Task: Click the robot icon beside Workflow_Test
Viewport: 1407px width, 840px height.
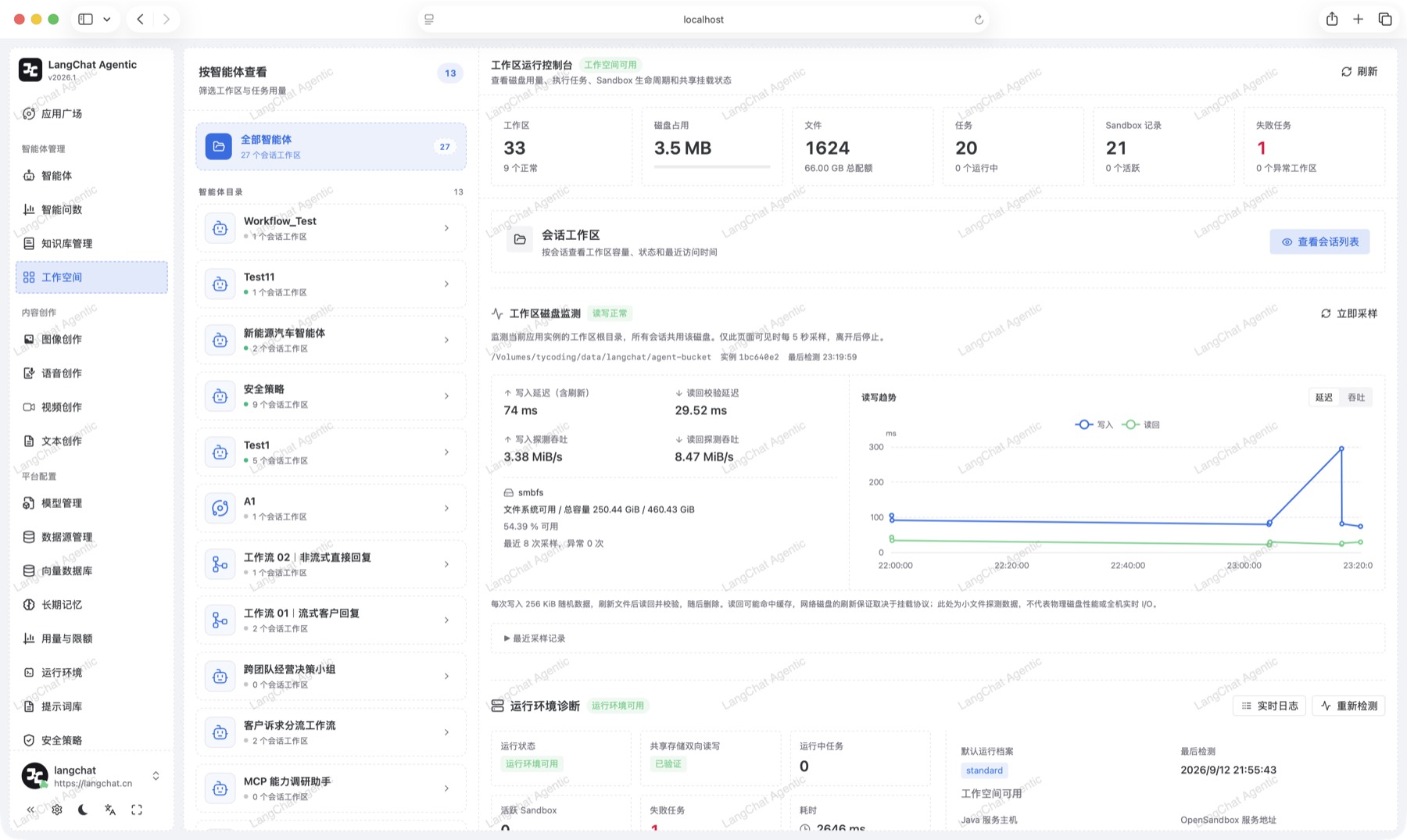Action: coord(220,228)
